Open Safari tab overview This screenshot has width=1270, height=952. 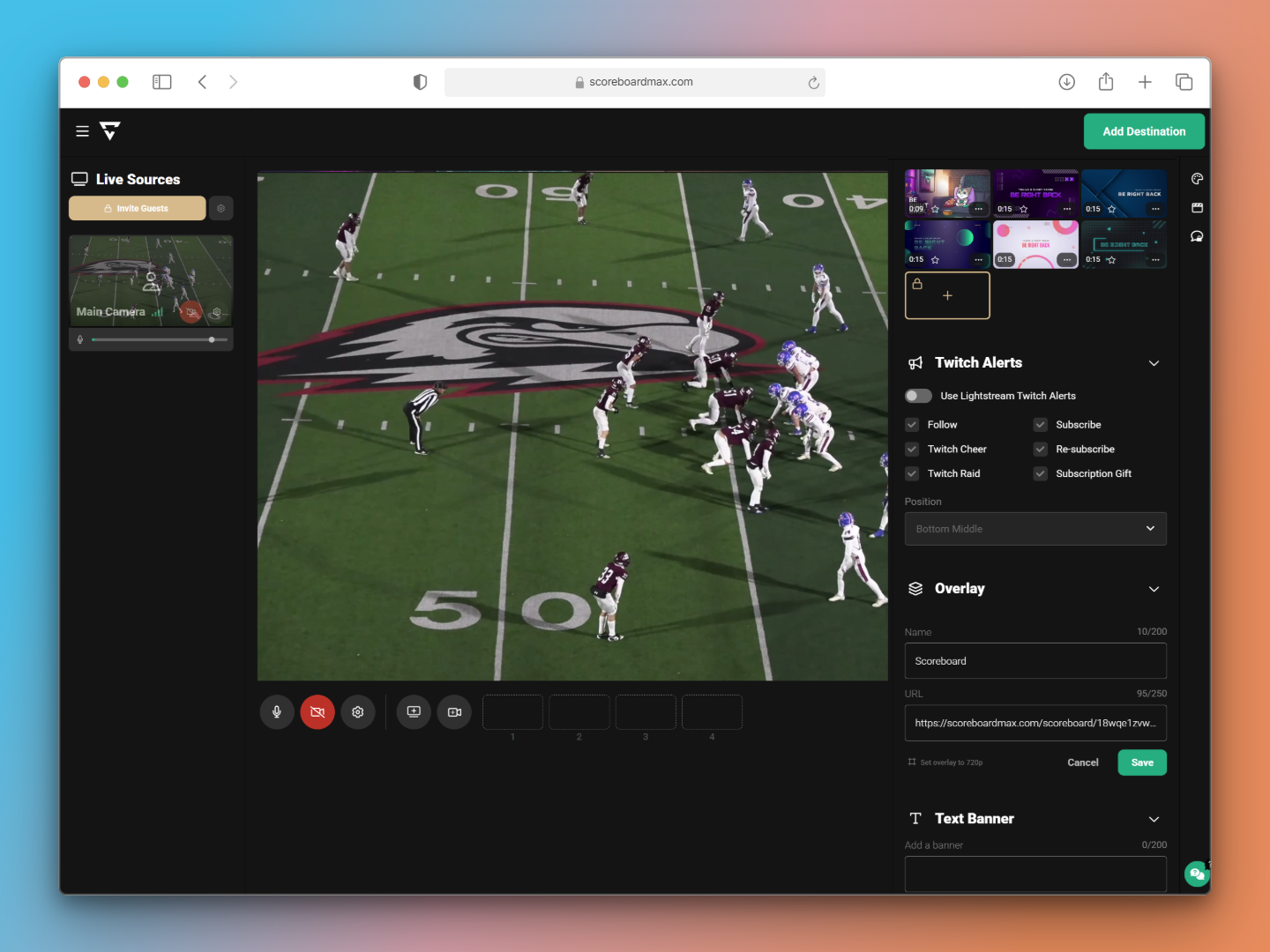tap(1184, 82)
